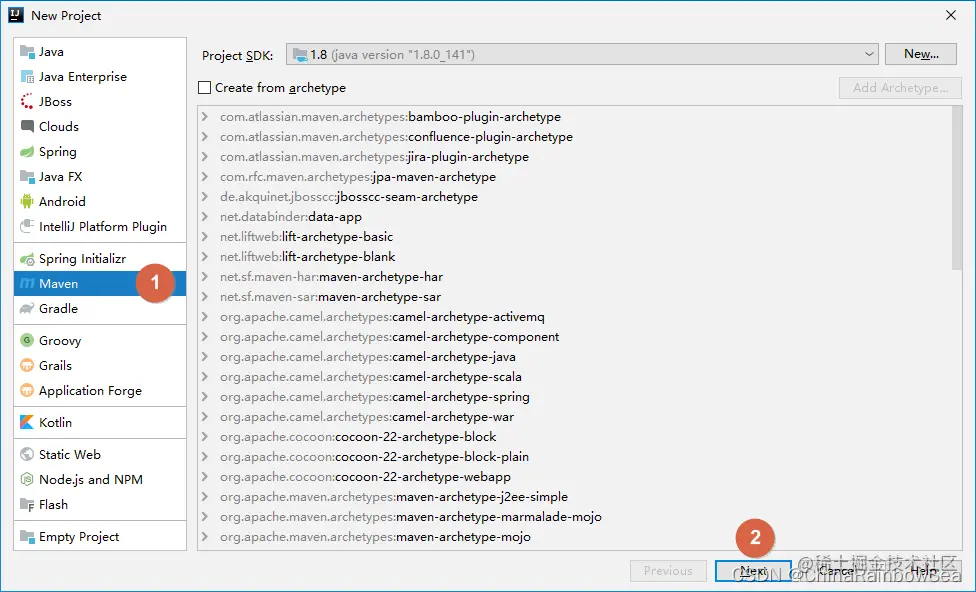
Task: Expand jpa-maven-archetype entry
Action: coord(204,176)
